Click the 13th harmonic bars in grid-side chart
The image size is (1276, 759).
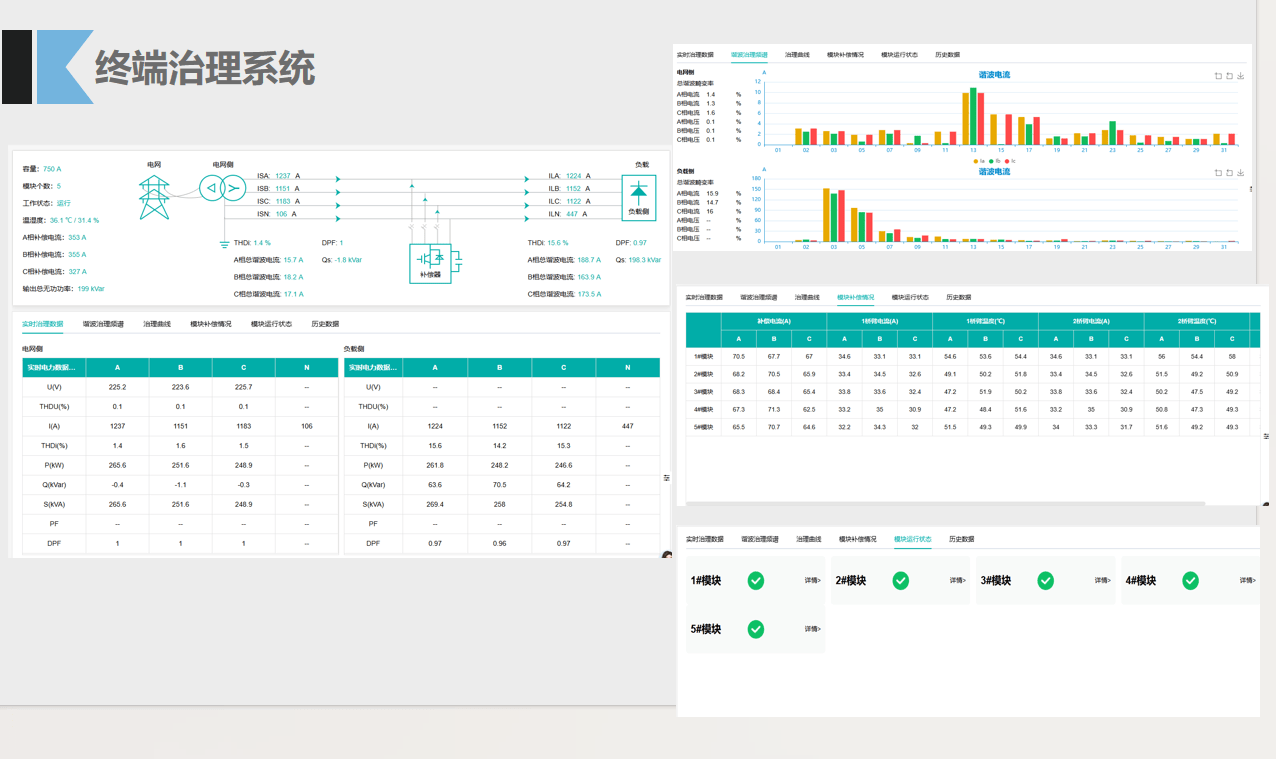pyautogui.click(x=973, y=118)
